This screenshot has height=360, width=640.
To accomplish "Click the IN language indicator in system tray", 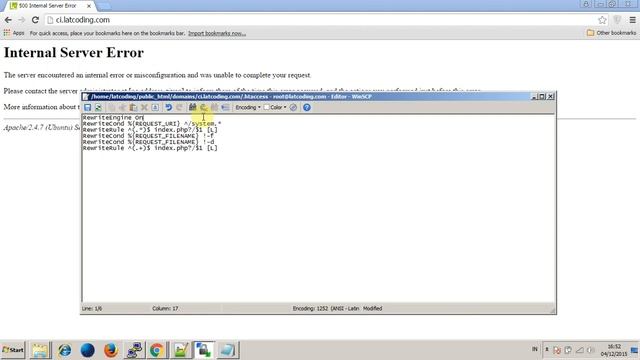I will point(534,349).
